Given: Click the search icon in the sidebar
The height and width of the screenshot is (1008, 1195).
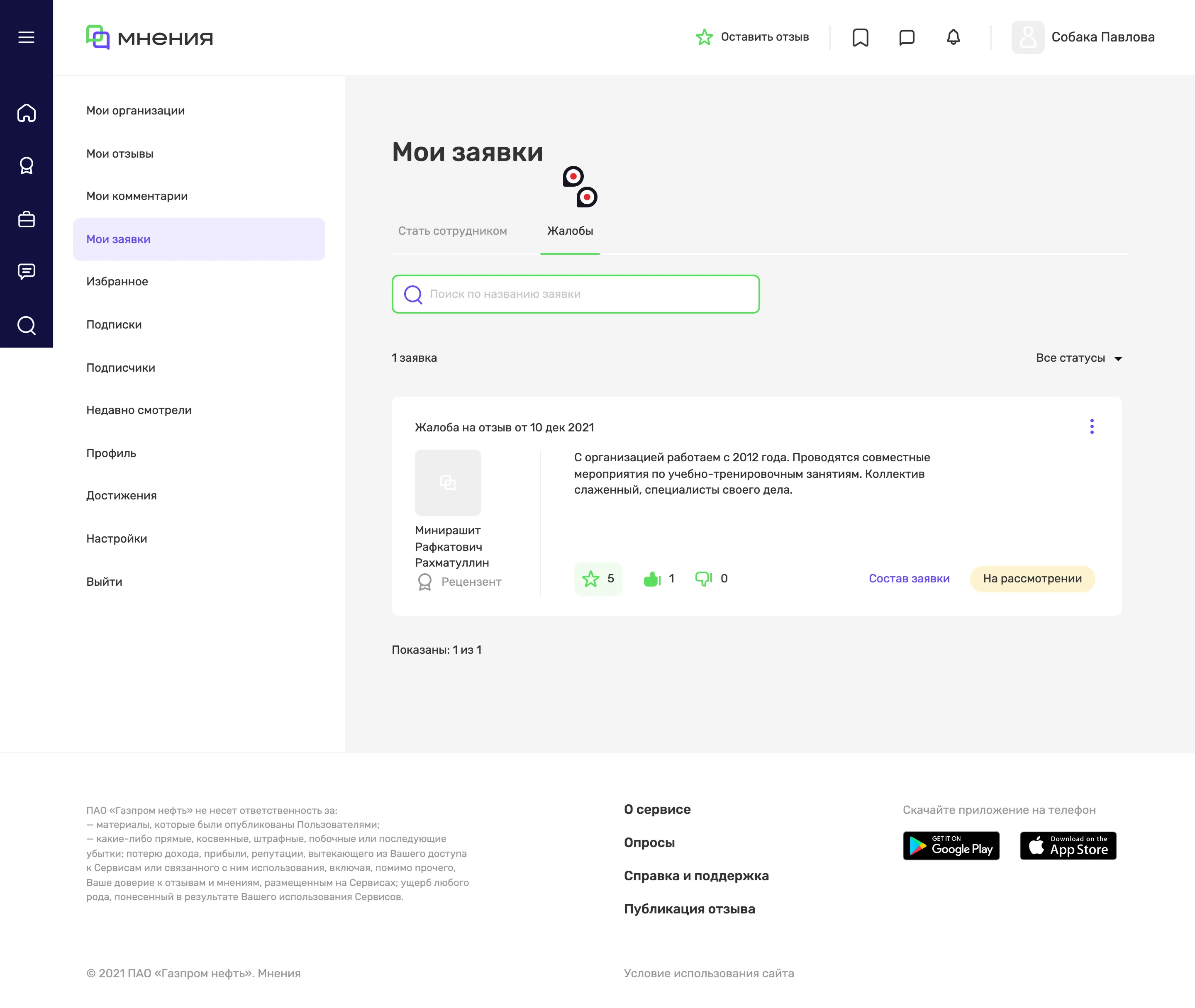Looking at the screenshot, I should (x=26, y=325).
